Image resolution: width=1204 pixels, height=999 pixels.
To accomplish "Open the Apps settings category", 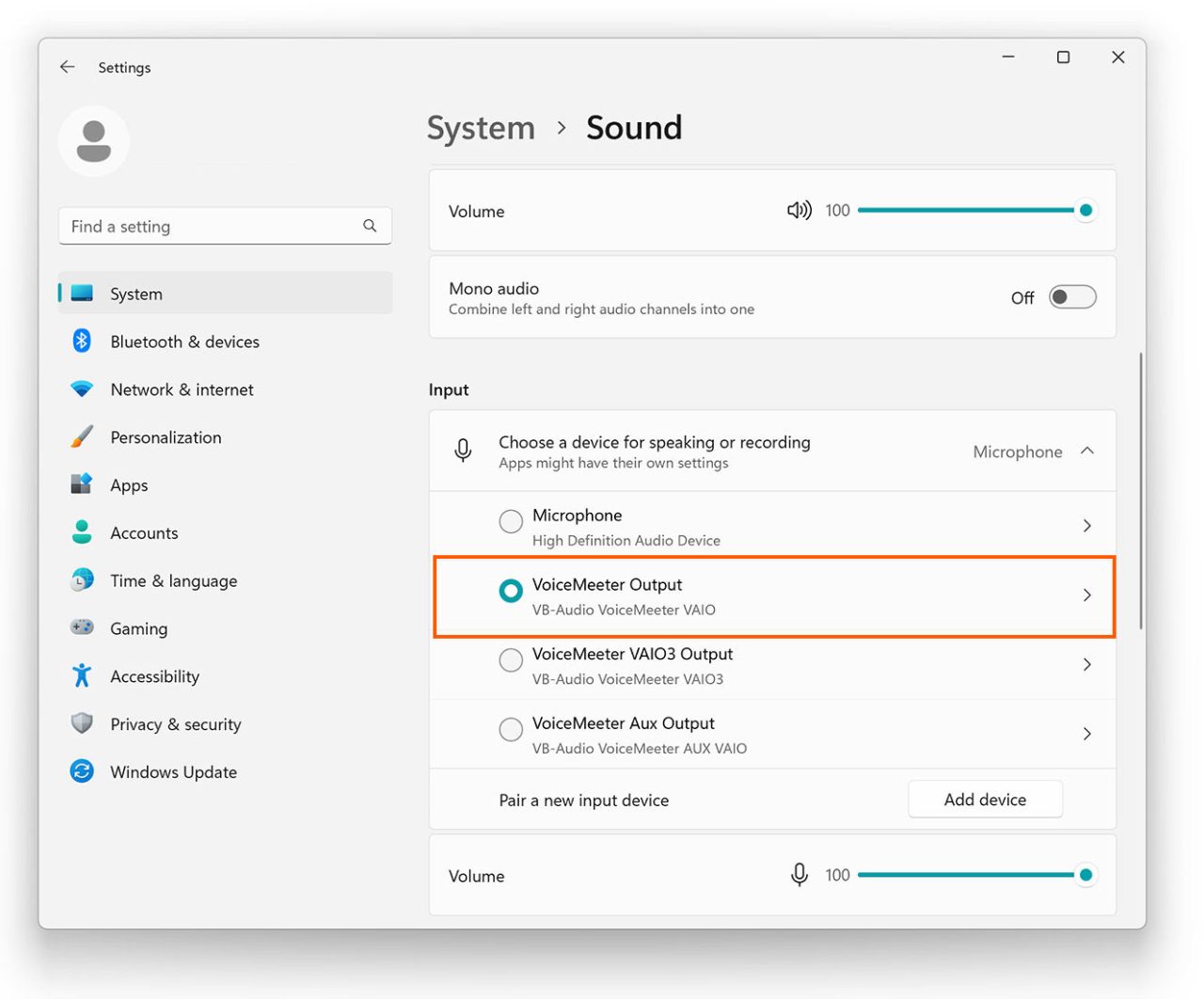I will click(129, 484).
